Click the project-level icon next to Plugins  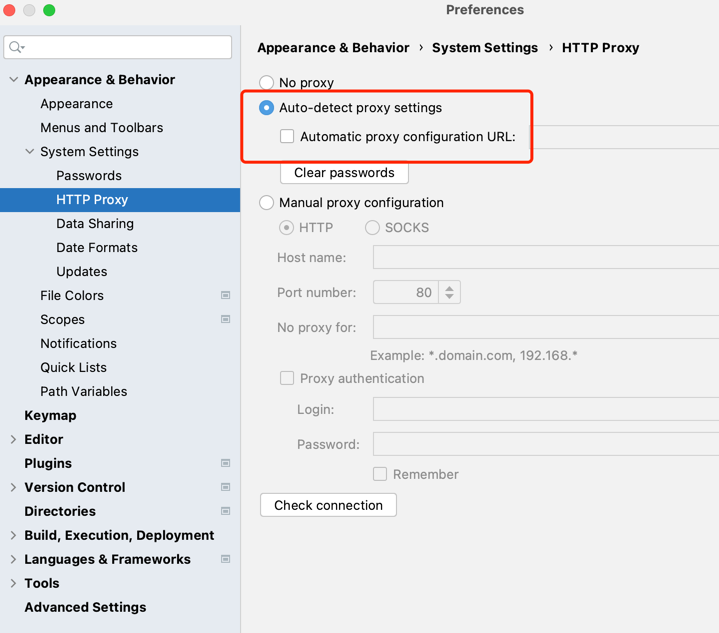tap(225, 463)
